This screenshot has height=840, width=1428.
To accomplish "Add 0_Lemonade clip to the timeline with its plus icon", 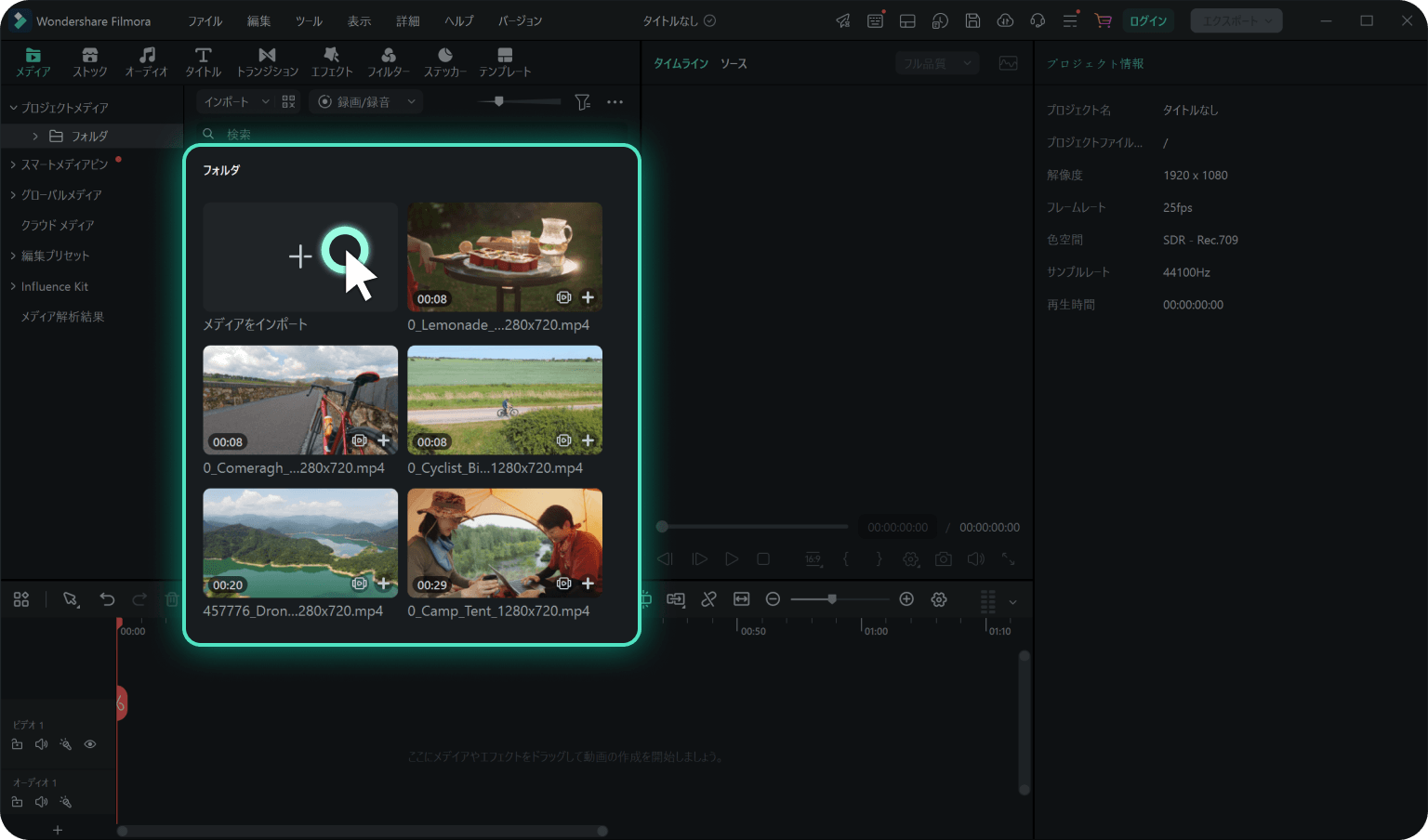I will pos(588,297).
